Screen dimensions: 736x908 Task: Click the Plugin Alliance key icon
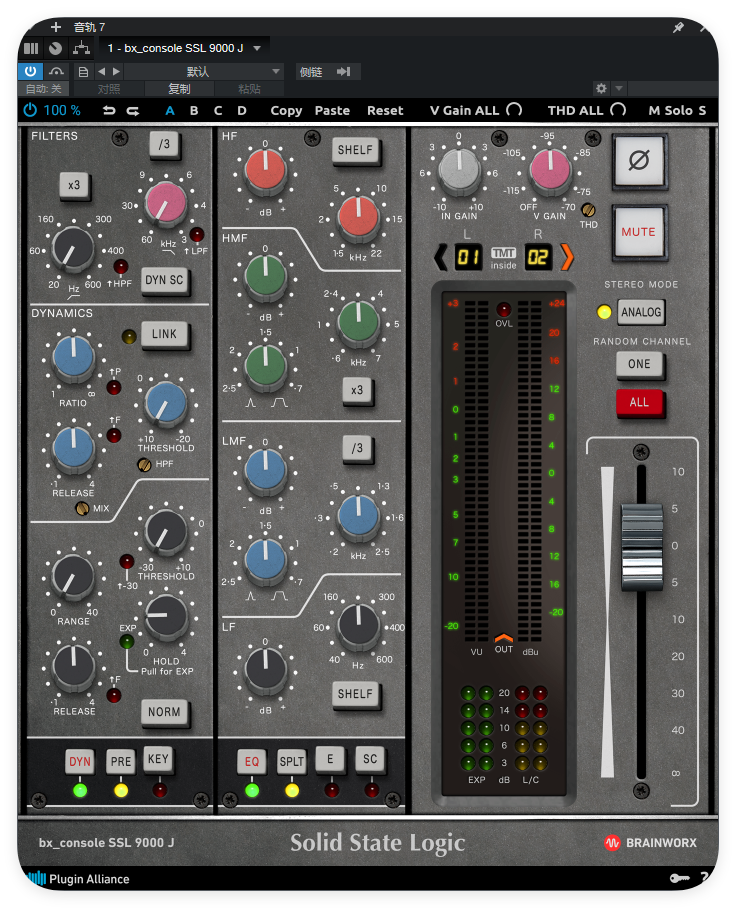pyautogui.click(x=679, y=878)
